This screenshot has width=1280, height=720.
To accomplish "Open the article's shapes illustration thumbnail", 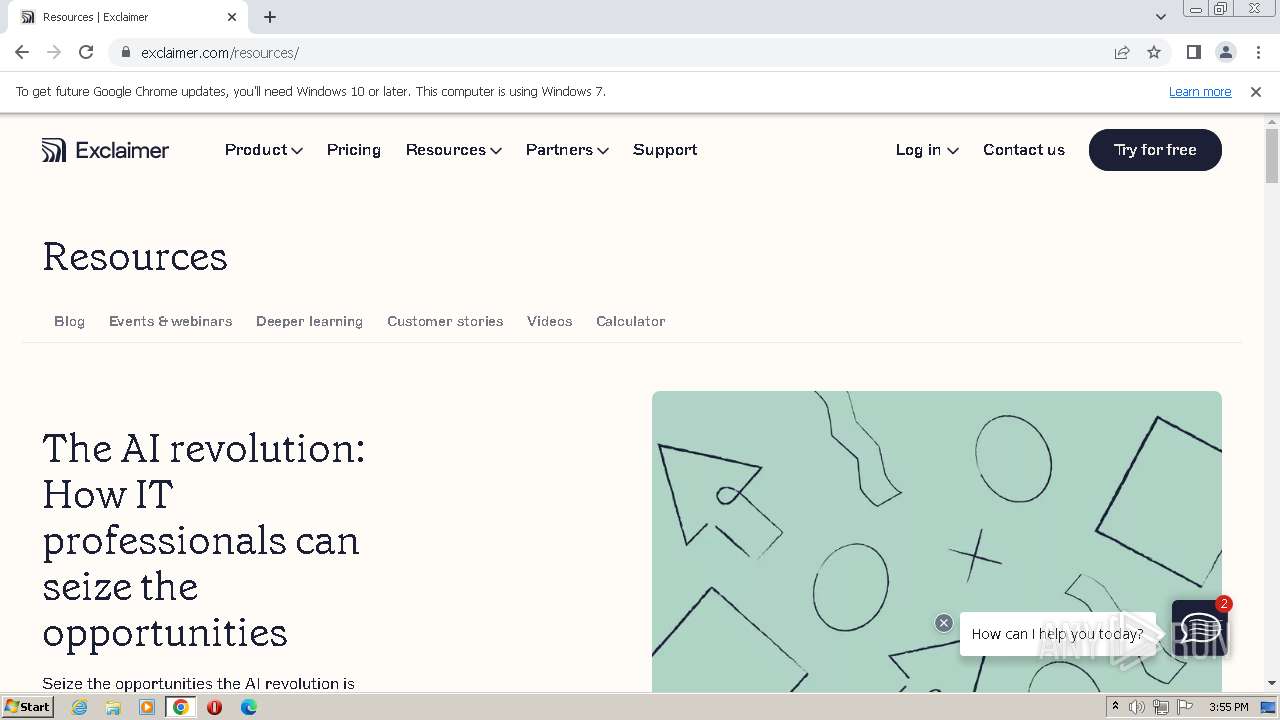I will click(x=937, y=541).
